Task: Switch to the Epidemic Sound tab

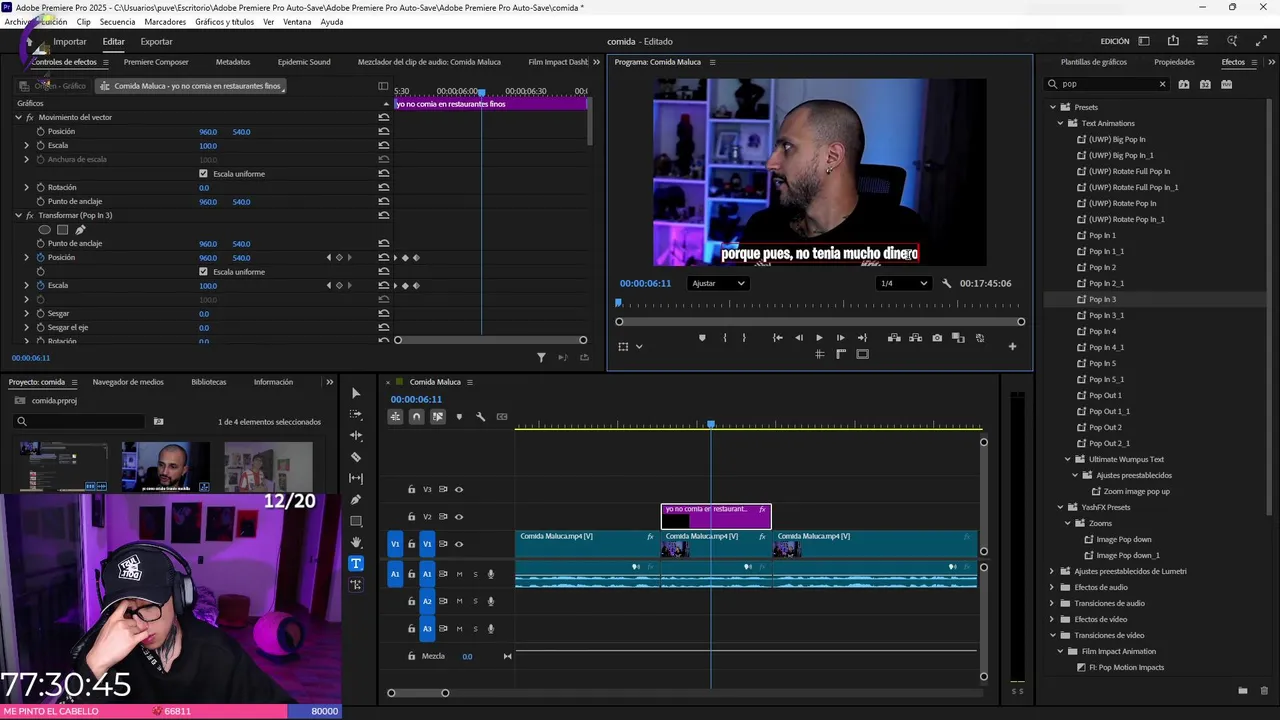Action: pos(304,62)
